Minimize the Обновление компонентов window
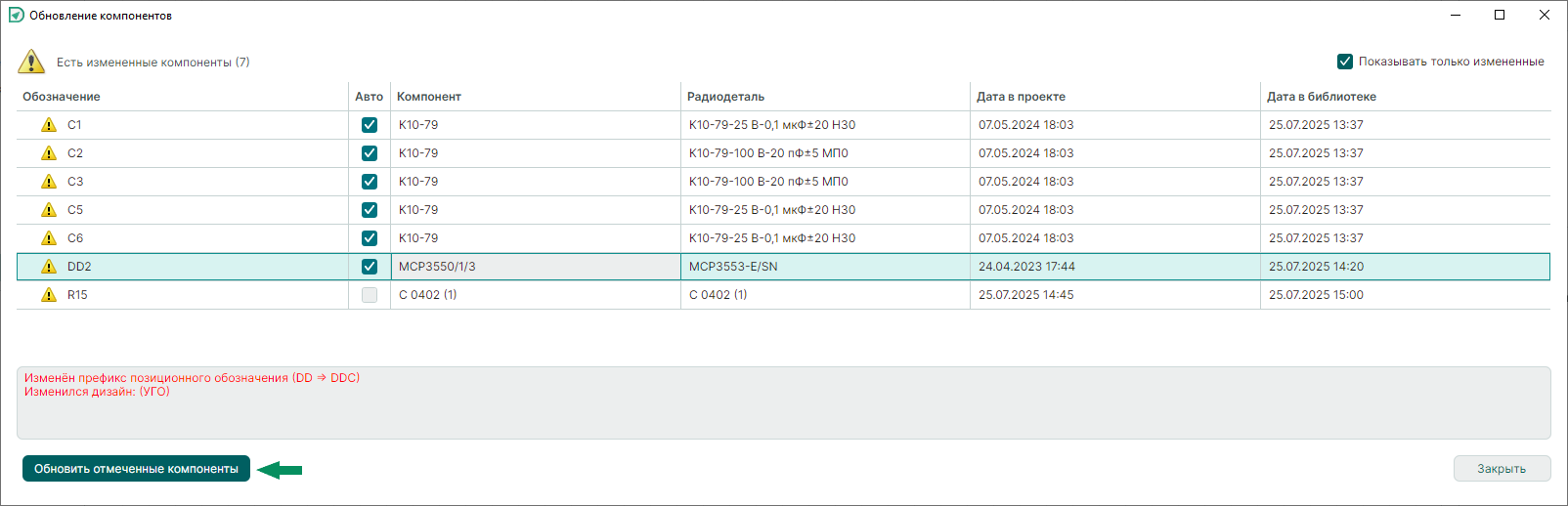1568x506 pixels. tap(1456, 15)
